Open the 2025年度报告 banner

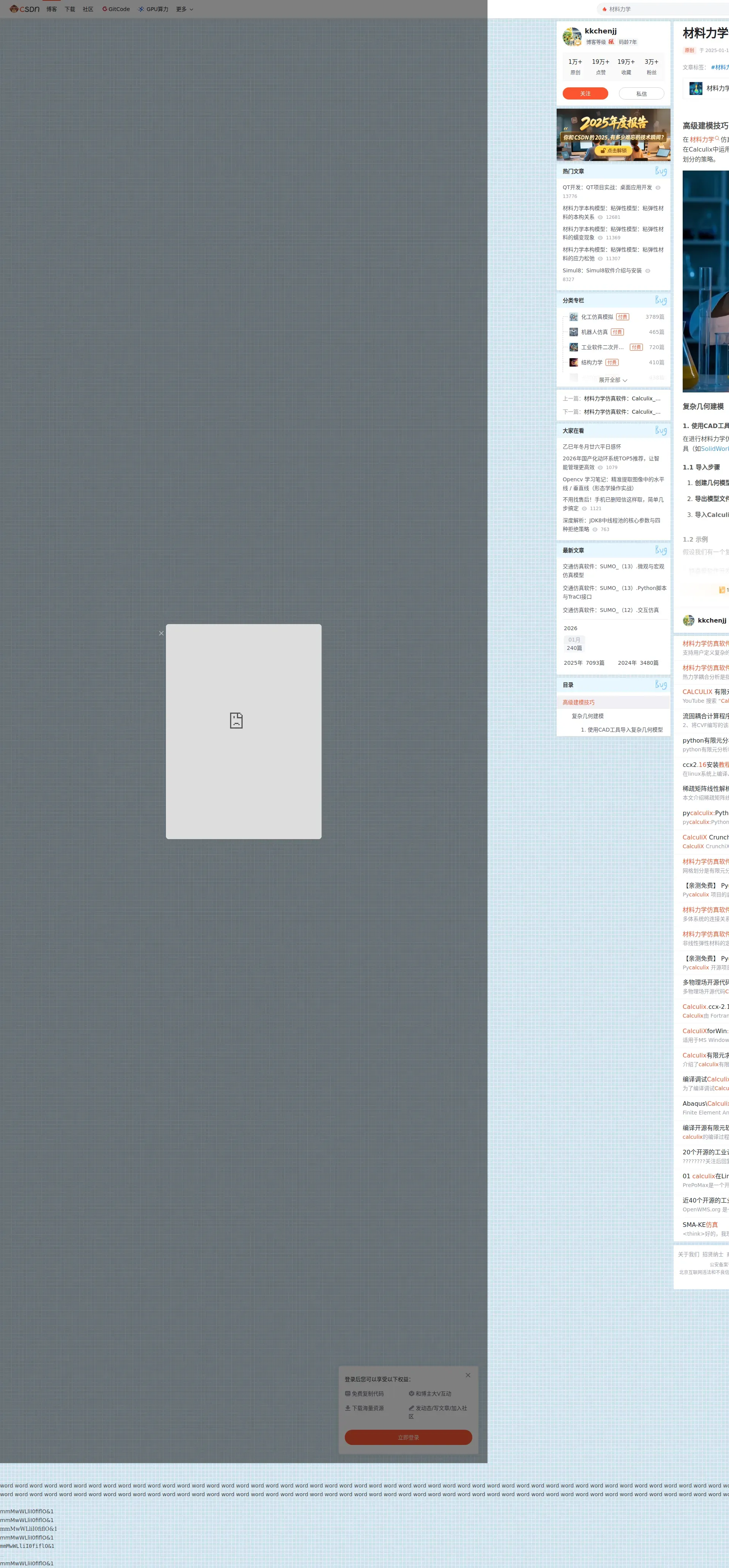click(x=613, y=134)
